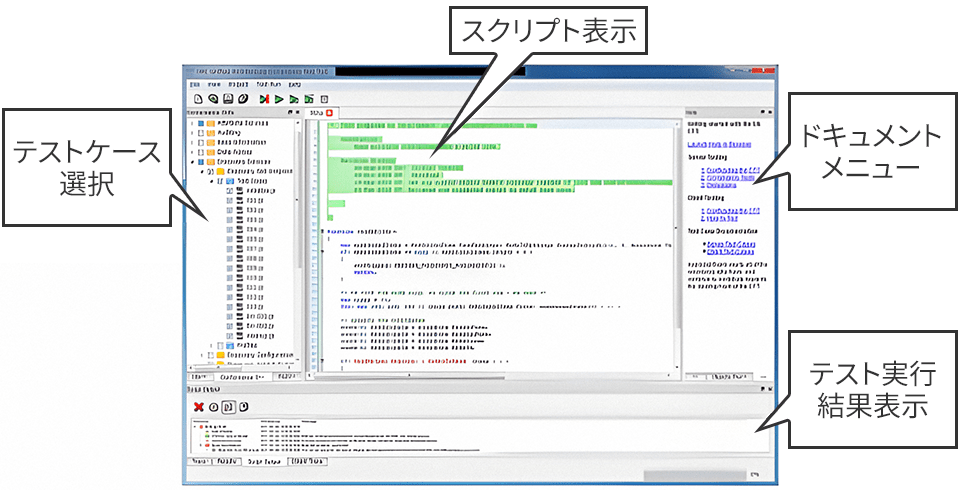This screenshot has width=960, height=490.
Task: Click the standalone underlined link atop the document panel
Action: click(x=719, y=145)
